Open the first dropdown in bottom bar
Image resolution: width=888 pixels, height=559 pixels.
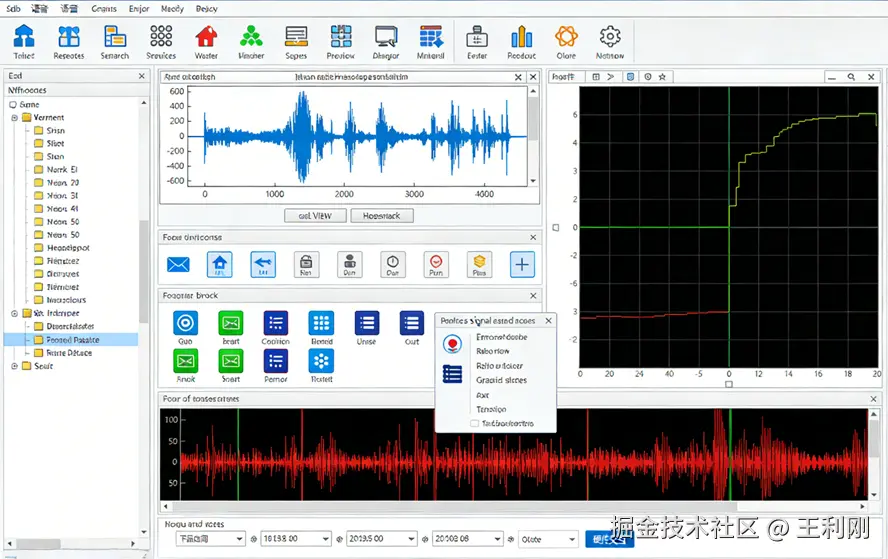click(x=210, y=539)
